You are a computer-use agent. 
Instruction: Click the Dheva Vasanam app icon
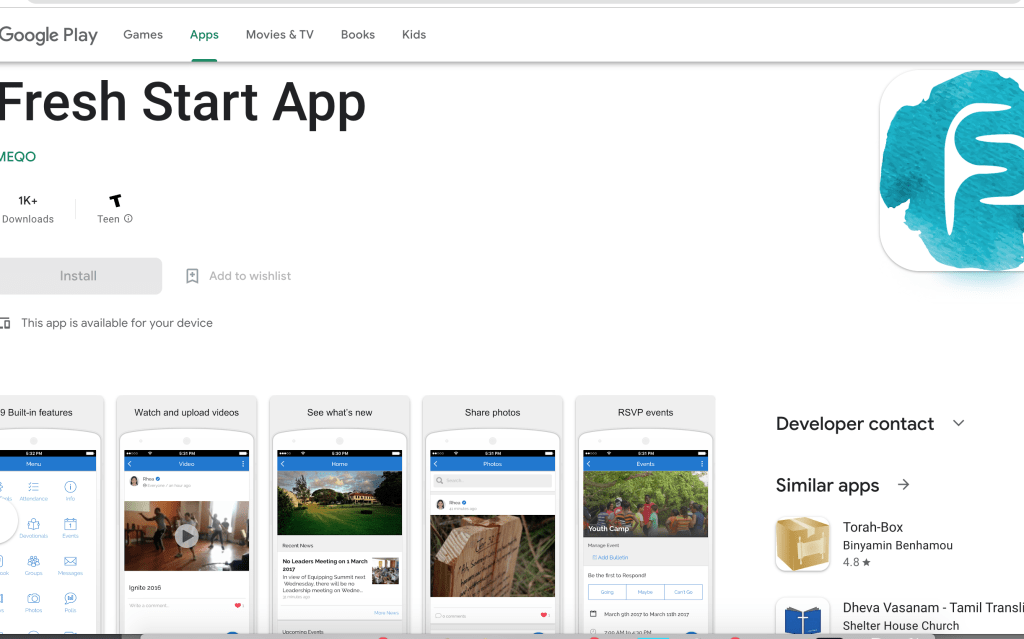802,618
